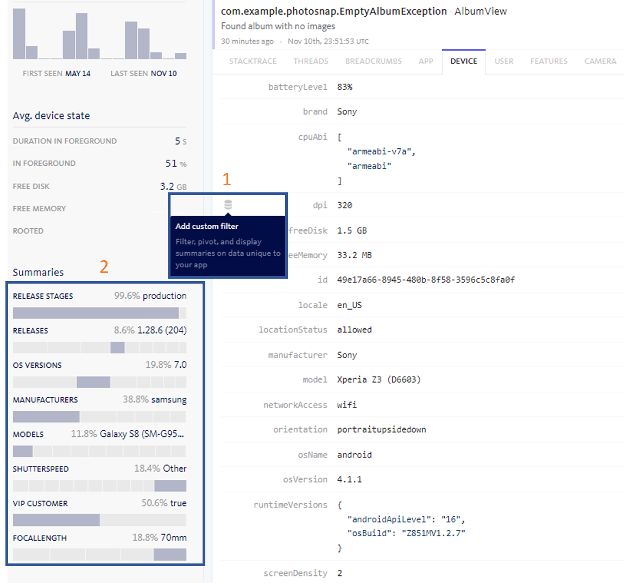Open the BREADCRUMBS tab

pyautogui.click(x=373, y=61)
